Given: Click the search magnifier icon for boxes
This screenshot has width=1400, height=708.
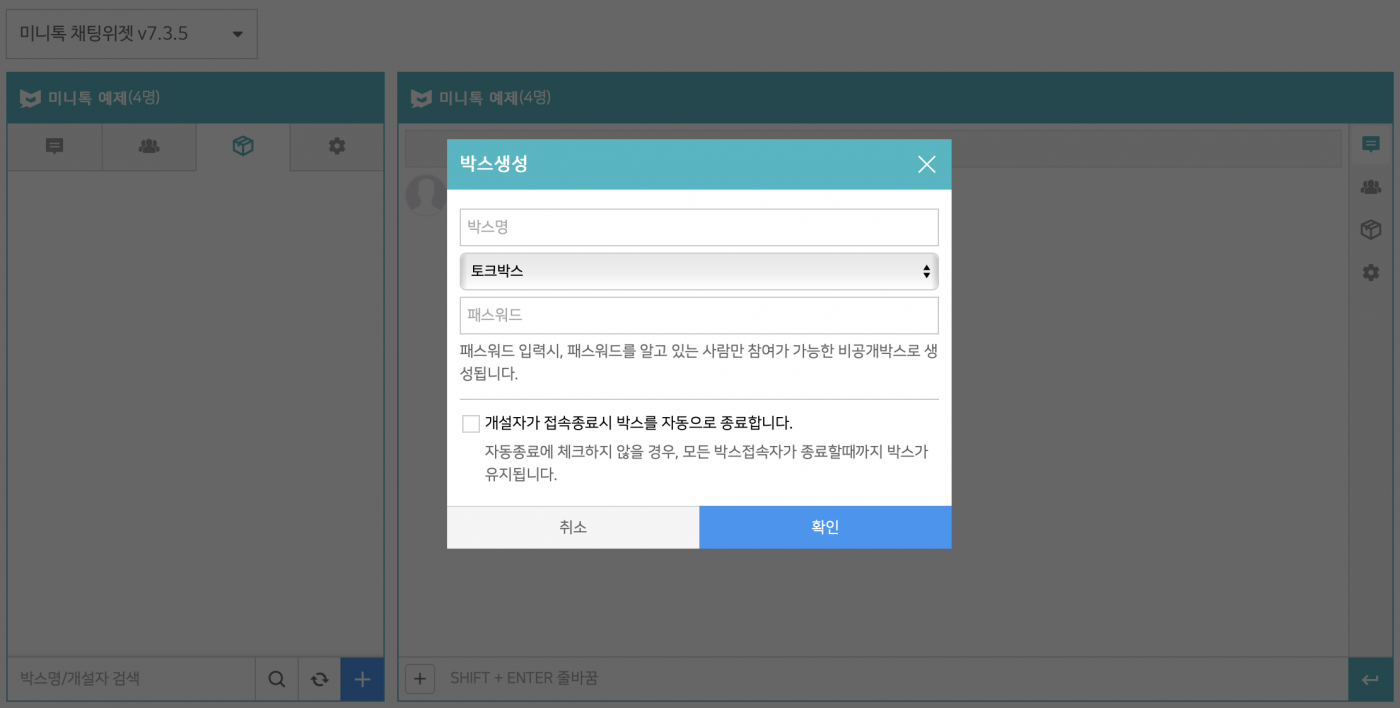Looking at the screenshot, I should click(277, 679).
